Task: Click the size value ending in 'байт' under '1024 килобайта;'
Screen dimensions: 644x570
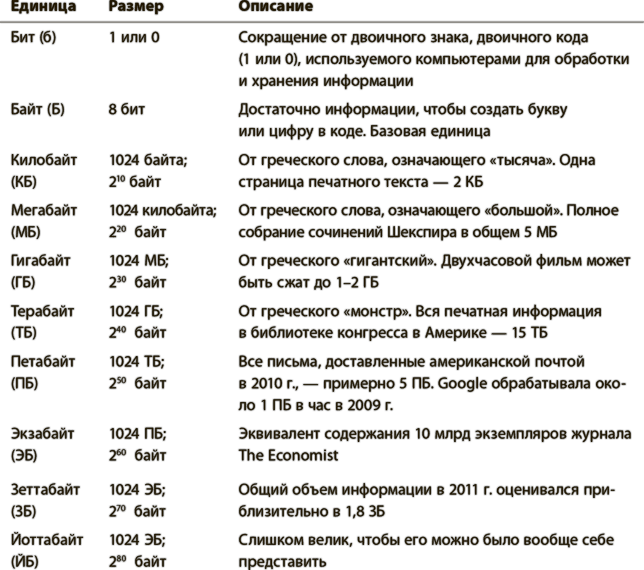Action: click(x=137, y=232)
